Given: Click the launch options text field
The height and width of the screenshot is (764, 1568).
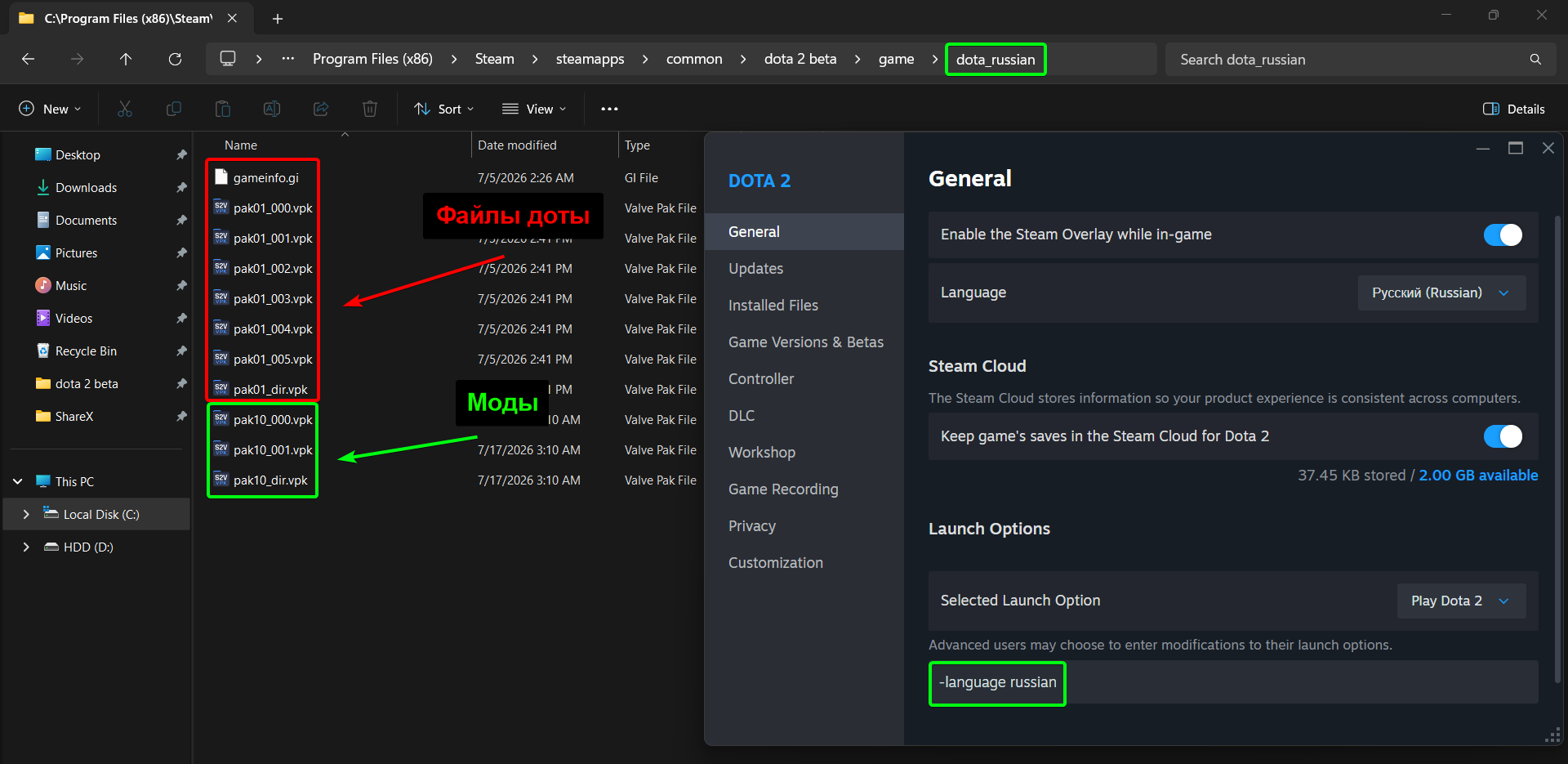Looking at the screenshot, I should click(x=1233, y=682).
